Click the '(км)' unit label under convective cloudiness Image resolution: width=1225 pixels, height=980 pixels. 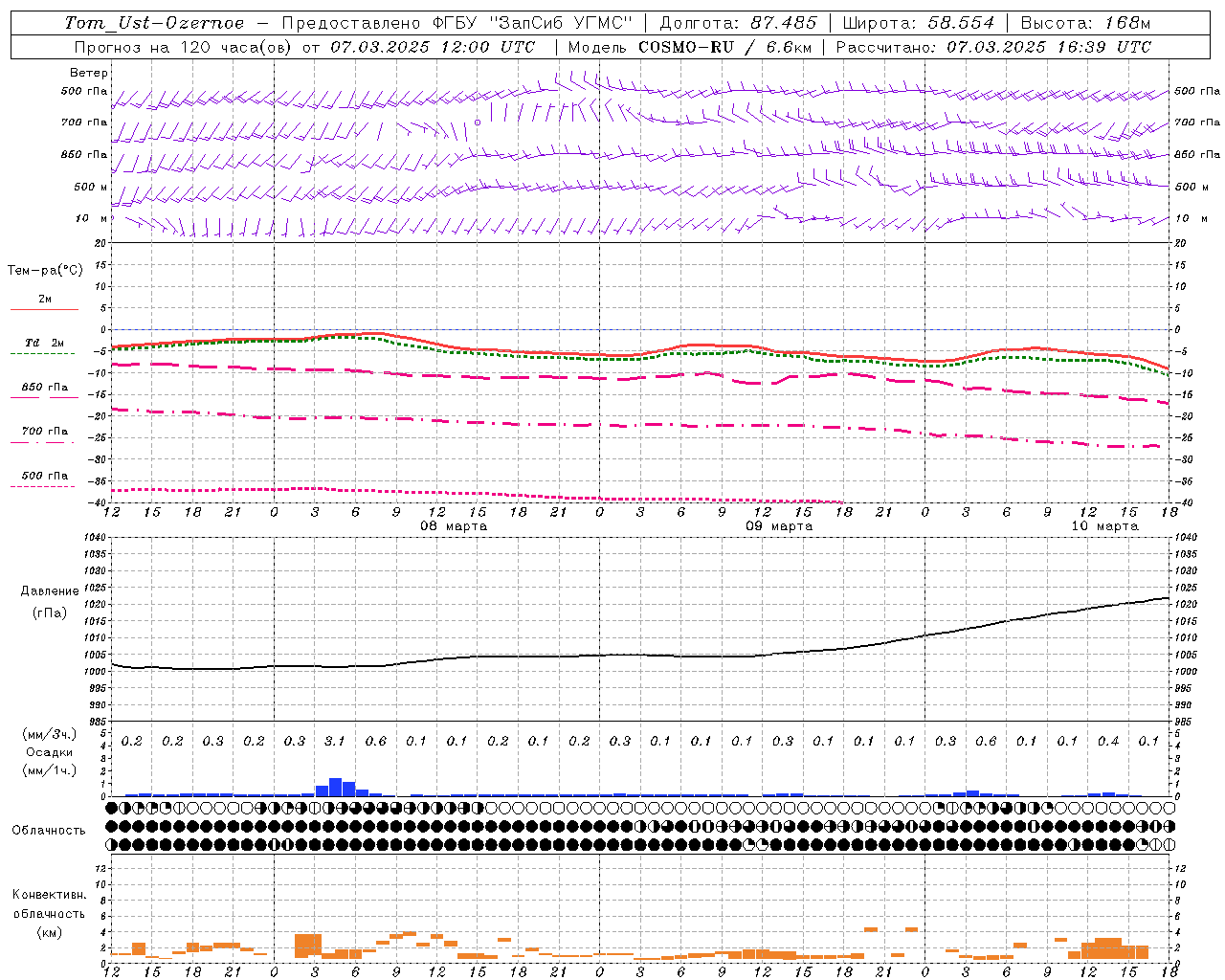pos(50,932)
